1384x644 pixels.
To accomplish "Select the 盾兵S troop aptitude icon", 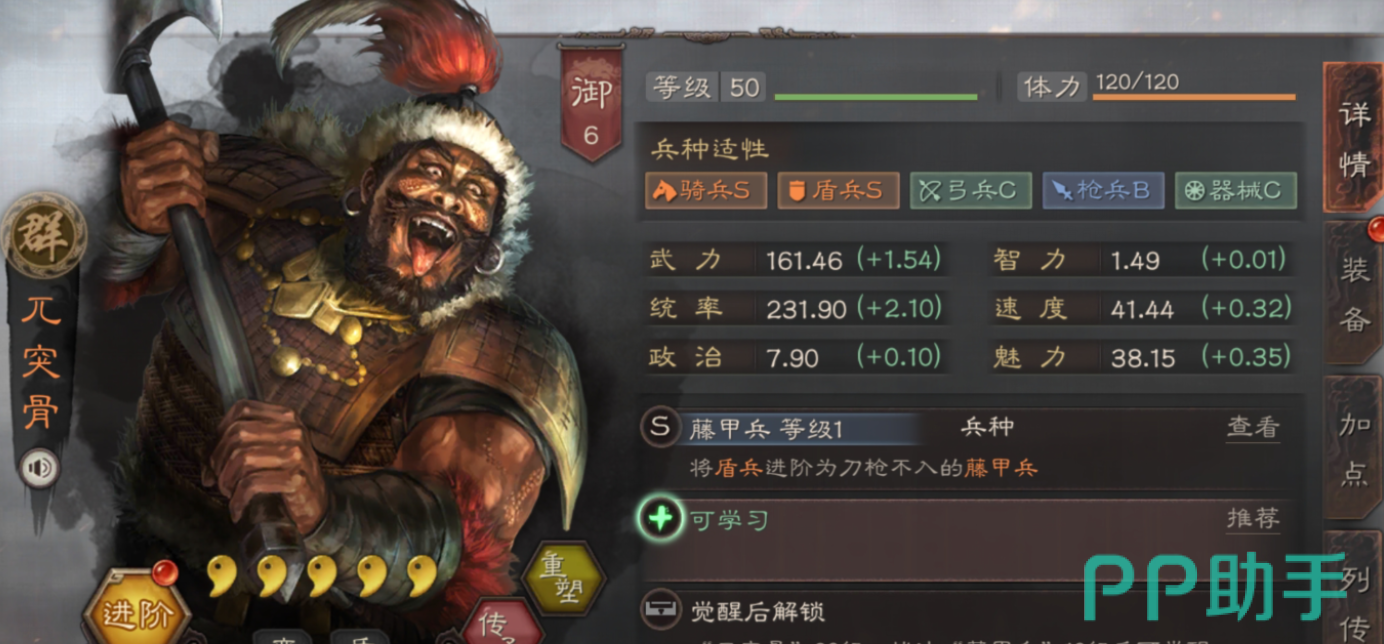I will click(x=838, y=190).
